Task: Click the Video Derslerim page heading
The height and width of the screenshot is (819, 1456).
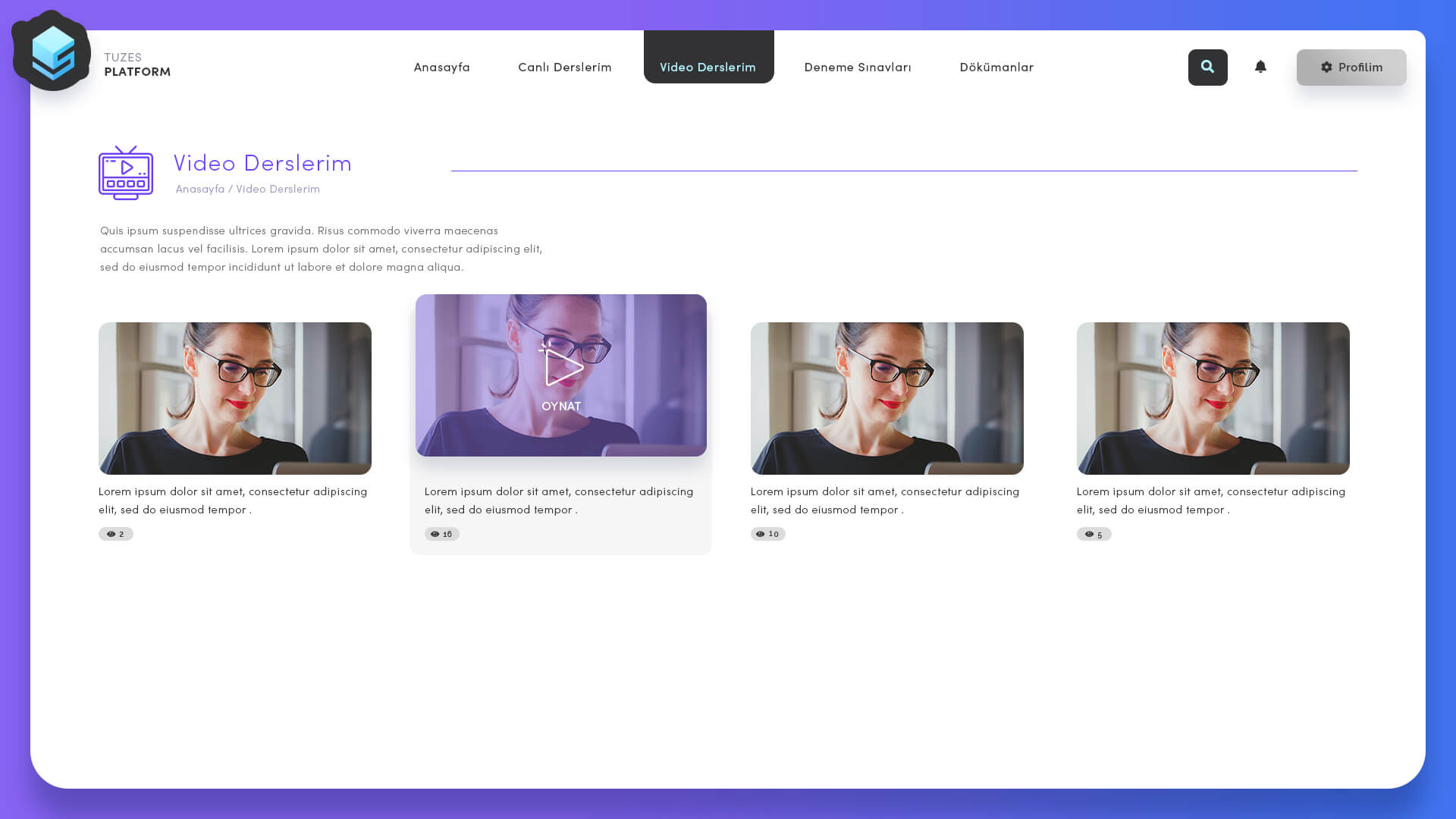Action: click(262, 162)
